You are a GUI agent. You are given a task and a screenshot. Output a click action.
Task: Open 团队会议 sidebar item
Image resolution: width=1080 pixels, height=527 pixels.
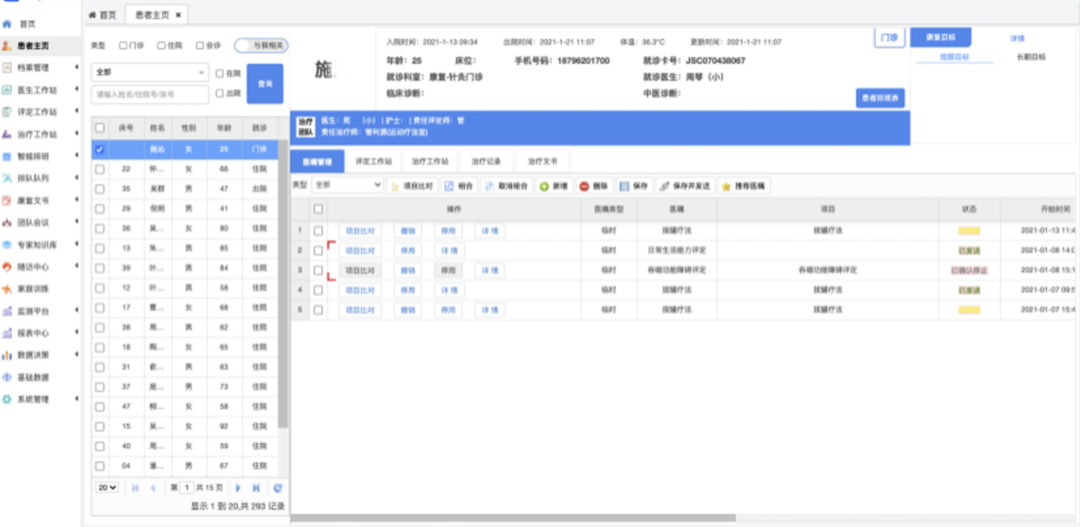click(33, 223)
